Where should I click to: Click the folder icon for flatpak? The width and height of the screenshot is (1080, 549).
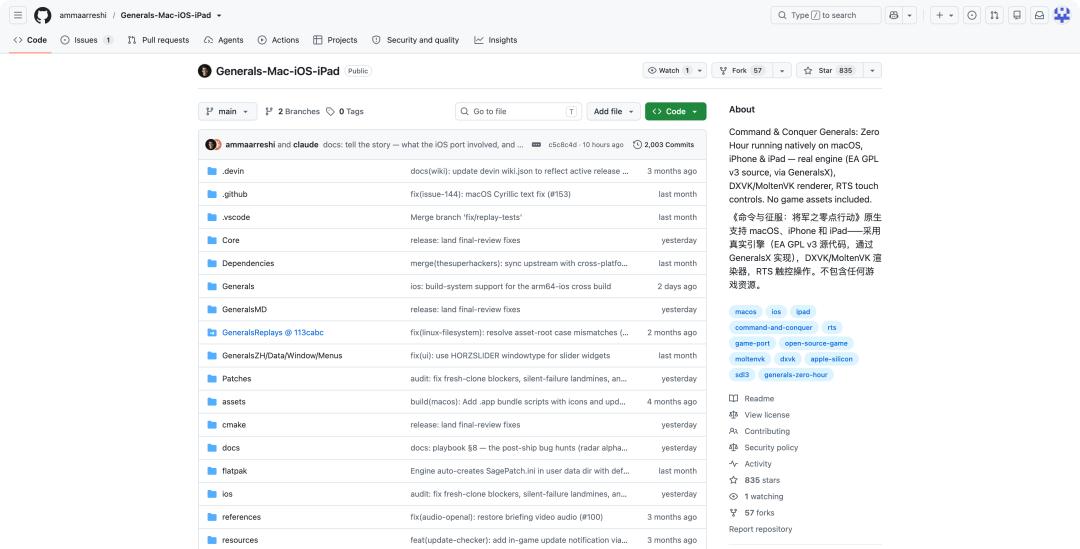pos(212,470)
